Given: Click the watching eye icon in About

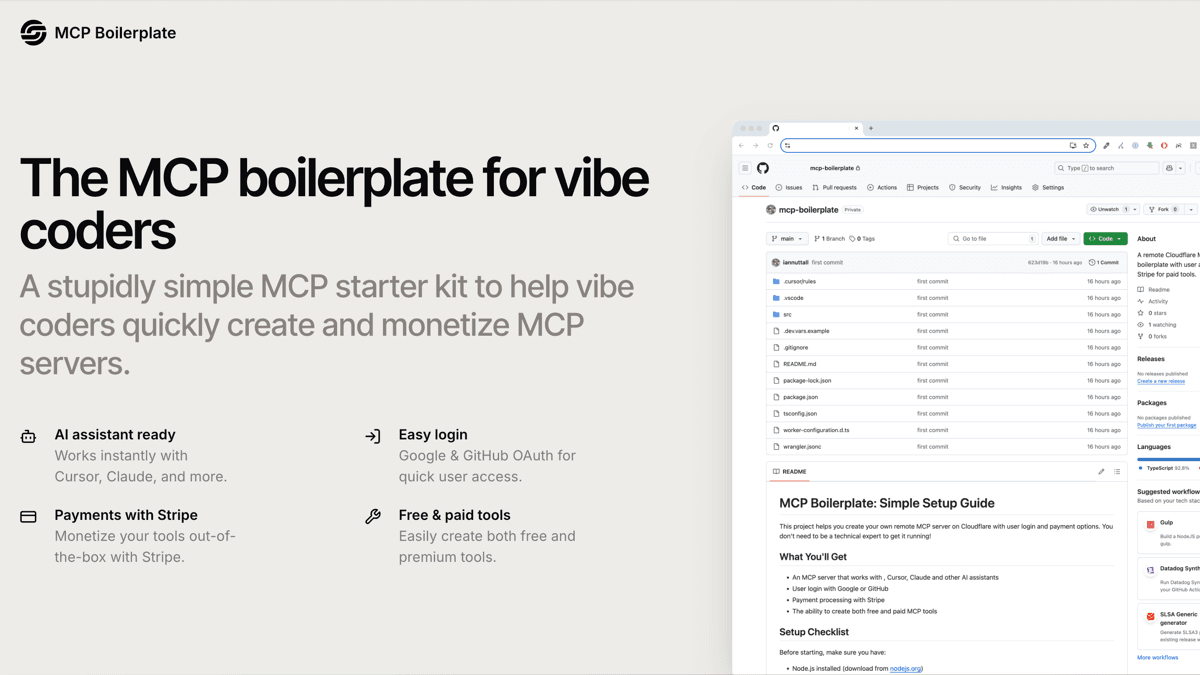Looking at the screenshot, I should point(1140,325).
